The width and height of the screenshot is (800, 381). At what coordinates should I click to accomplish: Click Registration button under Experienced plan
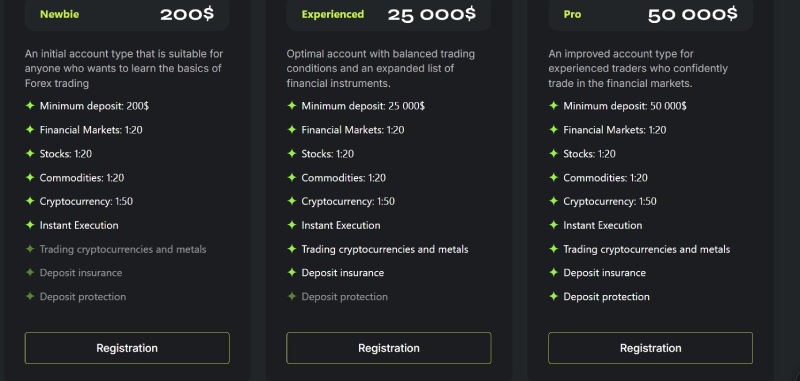[x=388, y=348]
